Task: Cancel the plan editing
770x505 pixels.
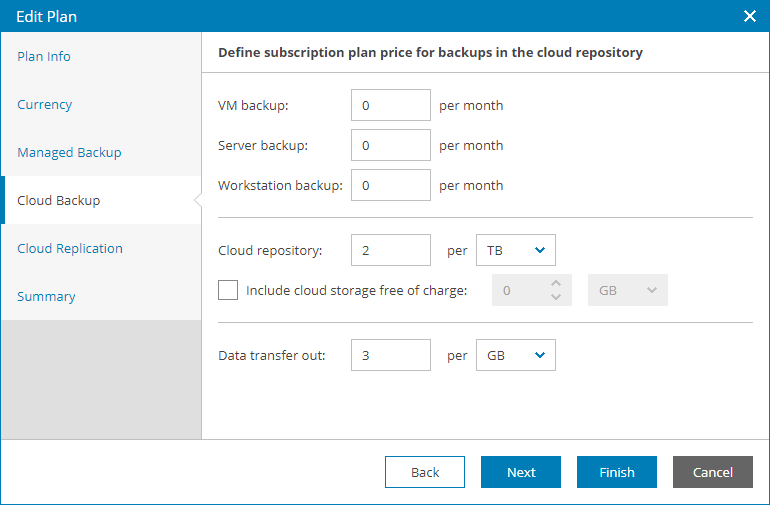Action: pyautogui.click(x=713, y=472)
